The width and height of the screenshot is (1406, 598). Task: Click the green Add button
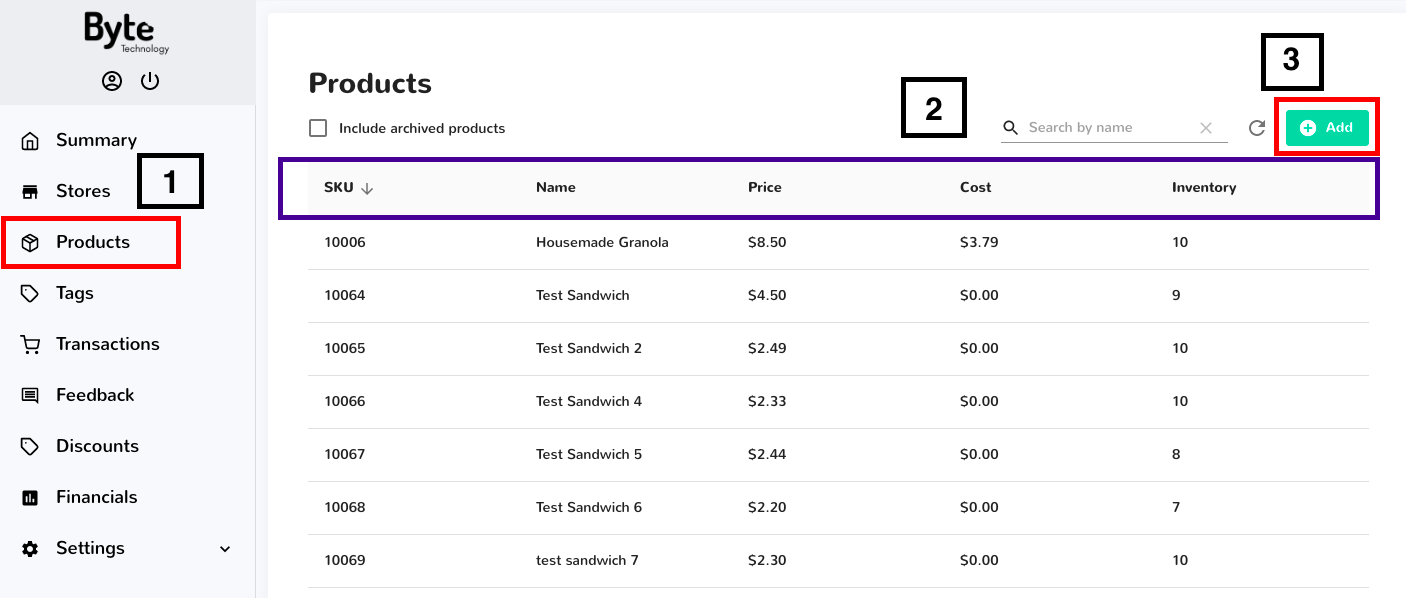coord(1327,127)
